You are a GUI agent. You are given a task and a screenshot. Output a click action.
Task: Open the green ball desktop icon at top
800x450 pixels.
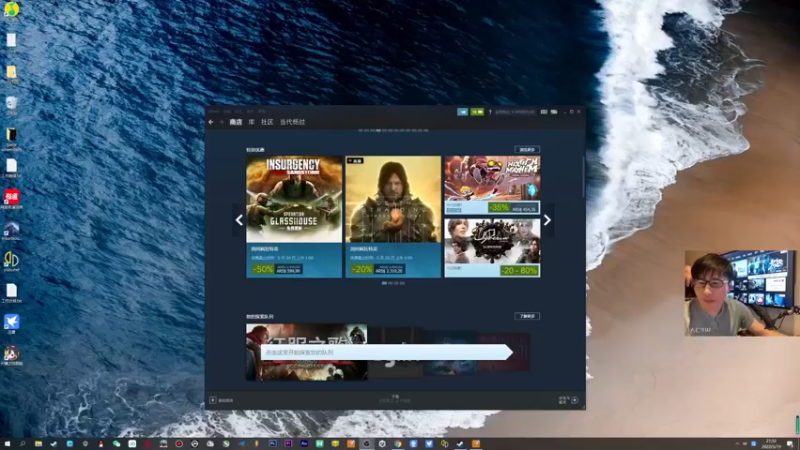click(x=11, y=9)
